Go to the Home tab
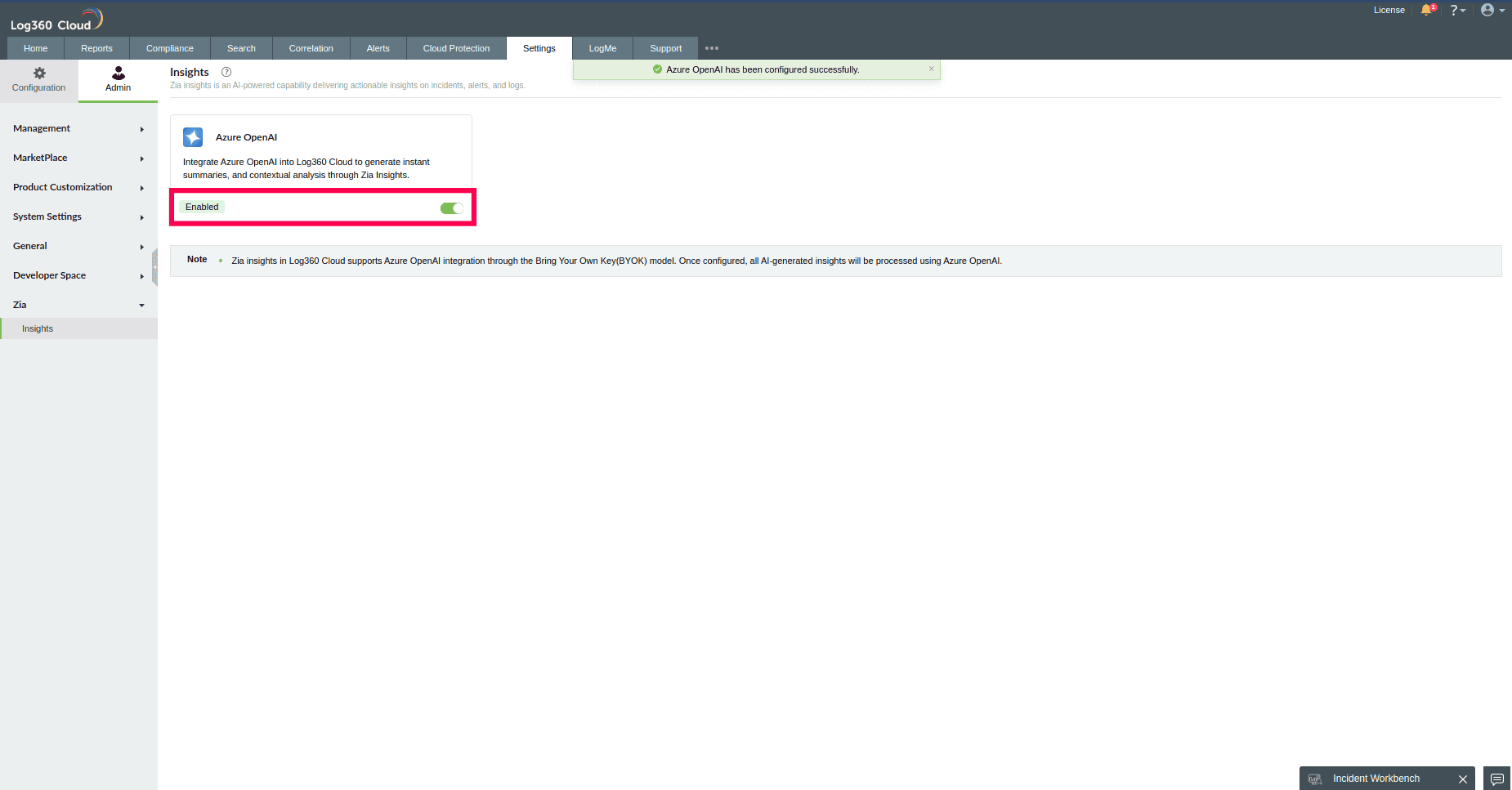The image size is (1512, 790). pos(36,48)
